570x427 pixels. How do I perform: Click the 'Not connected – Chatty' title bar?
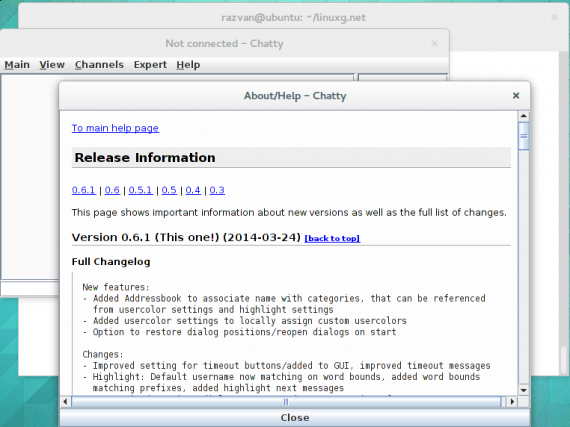tap(224, 44)
